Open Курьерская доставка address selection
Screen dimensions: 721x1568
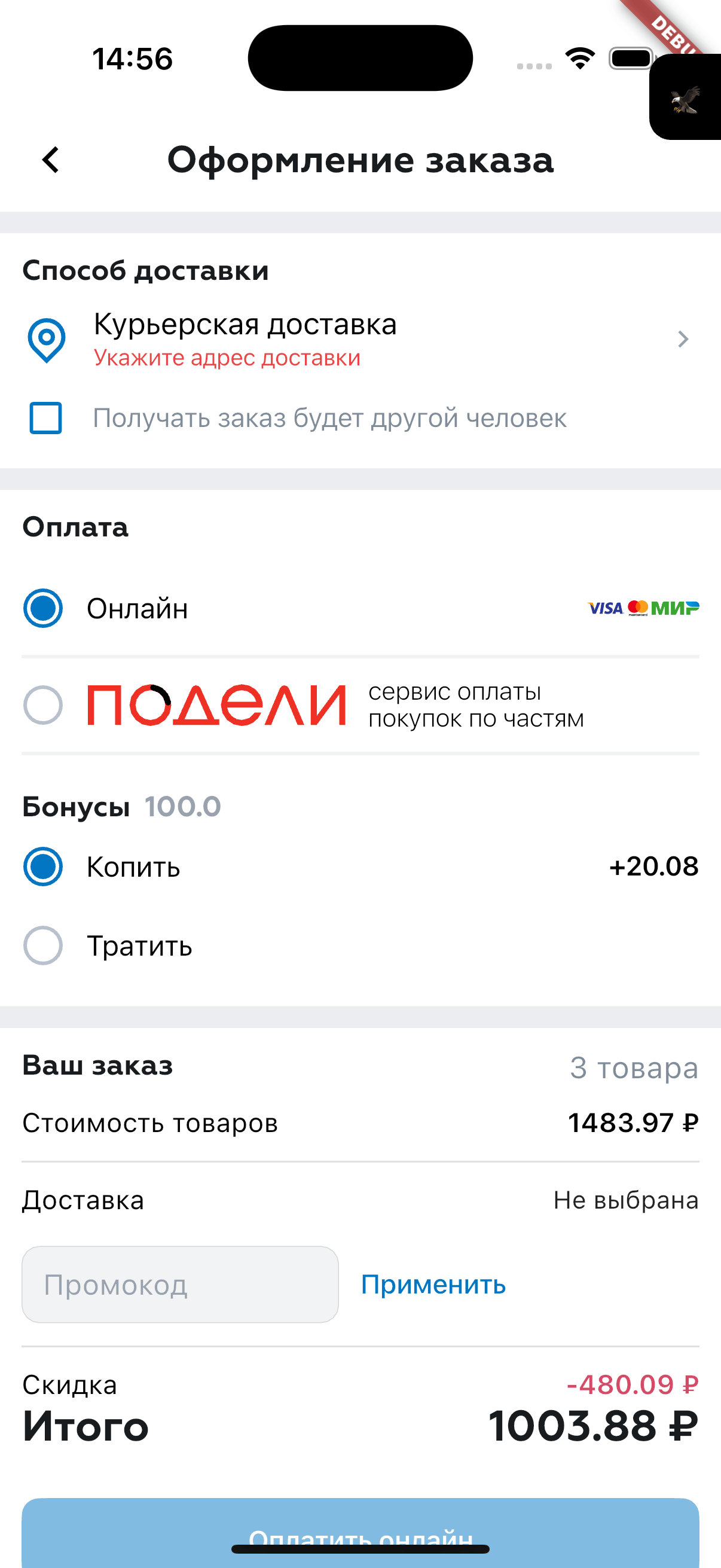click(x=245, y=324)
